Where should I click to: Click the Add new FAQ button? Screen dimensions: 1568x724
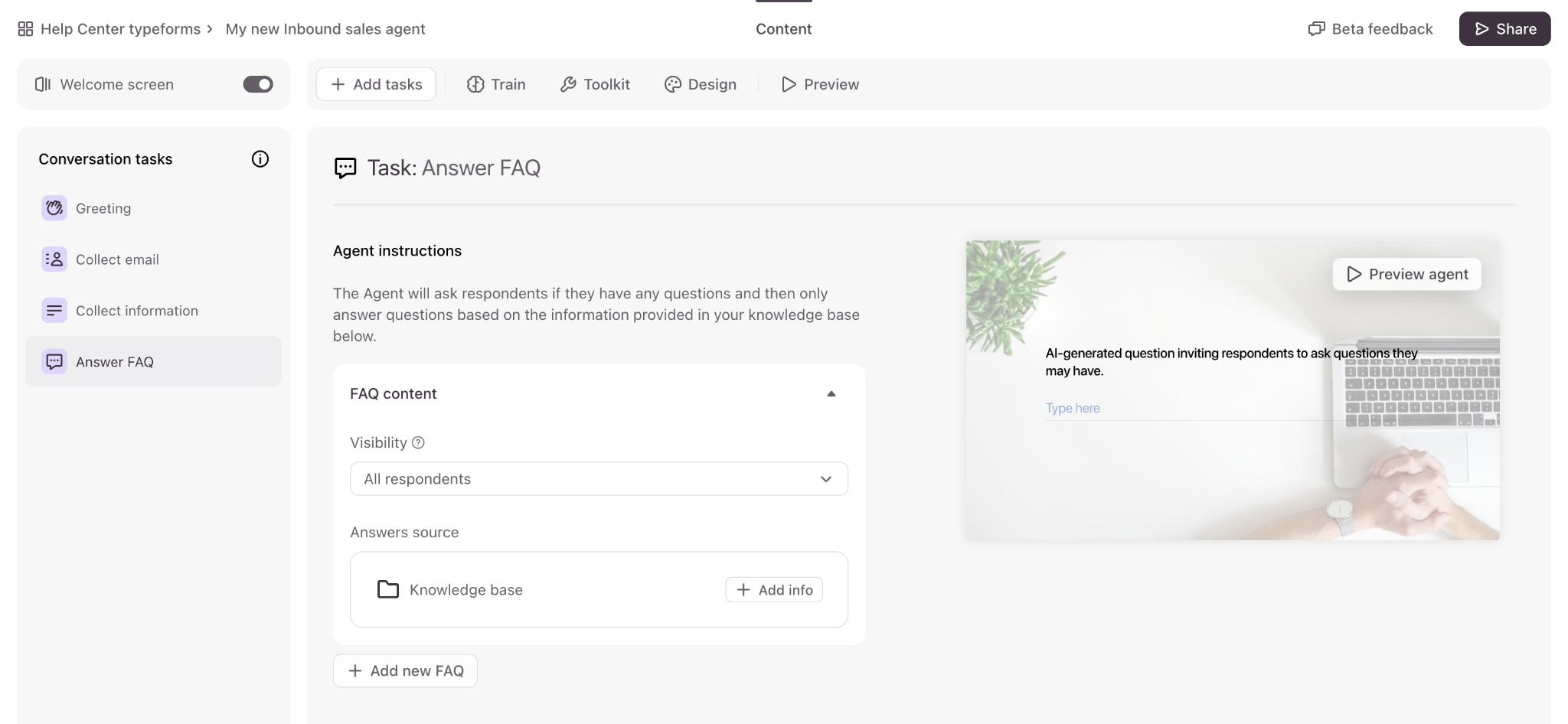tap(405, 671)
